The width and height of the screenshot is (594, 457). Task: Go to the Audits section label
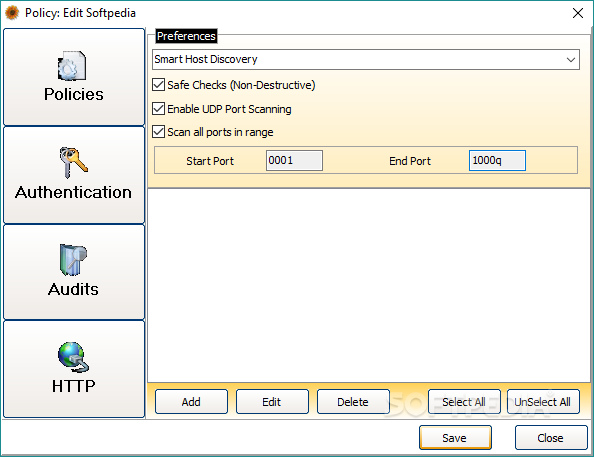(73, 289)
